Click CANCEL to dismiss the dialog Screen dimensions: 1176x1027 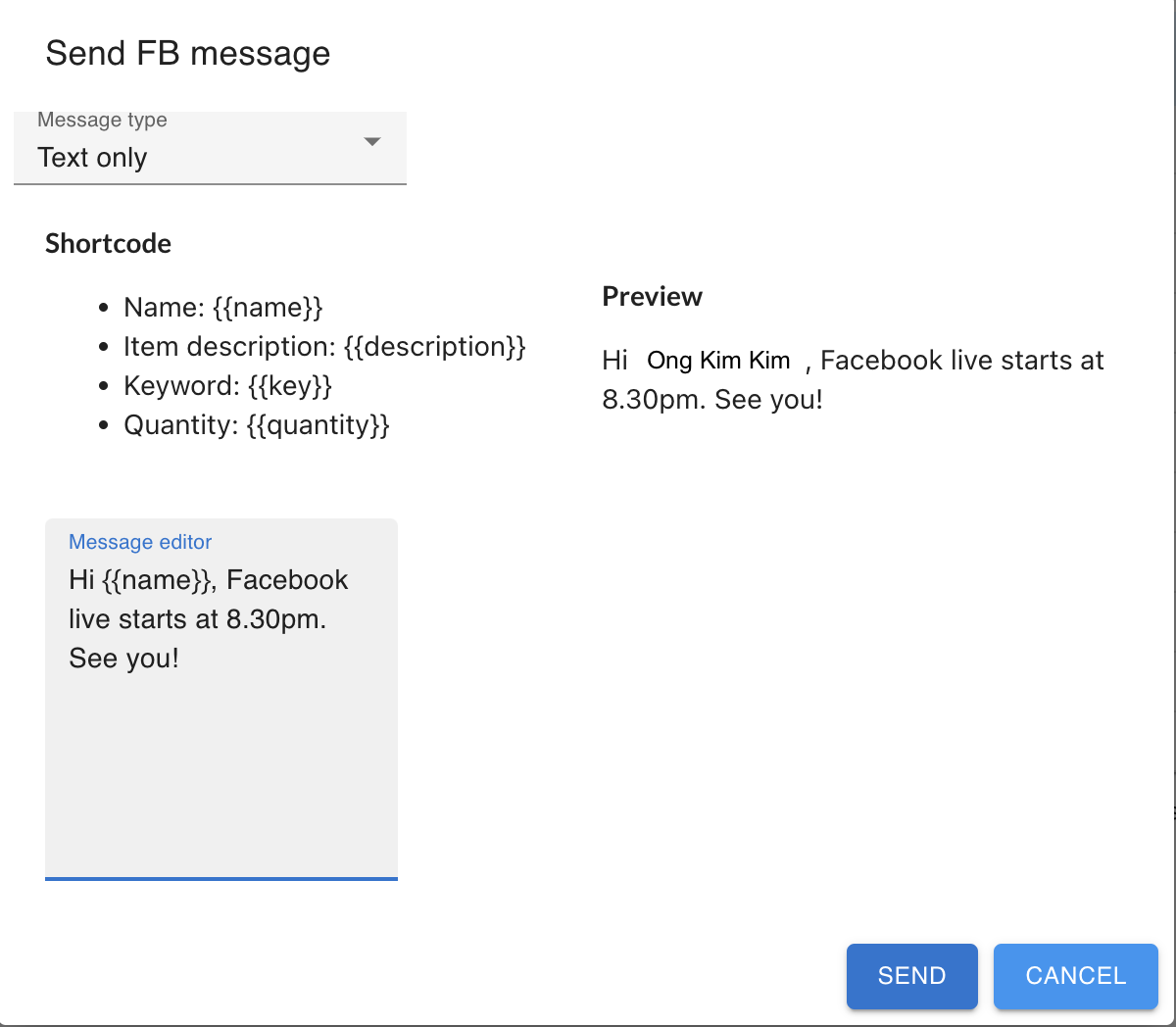point(1075,976)
